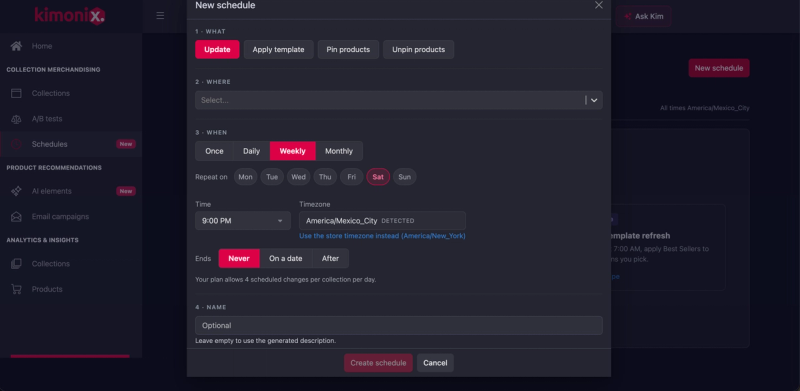The image size is (800, 391).
Task: Switch frequency to Daily
Action: tap(252, 151)
